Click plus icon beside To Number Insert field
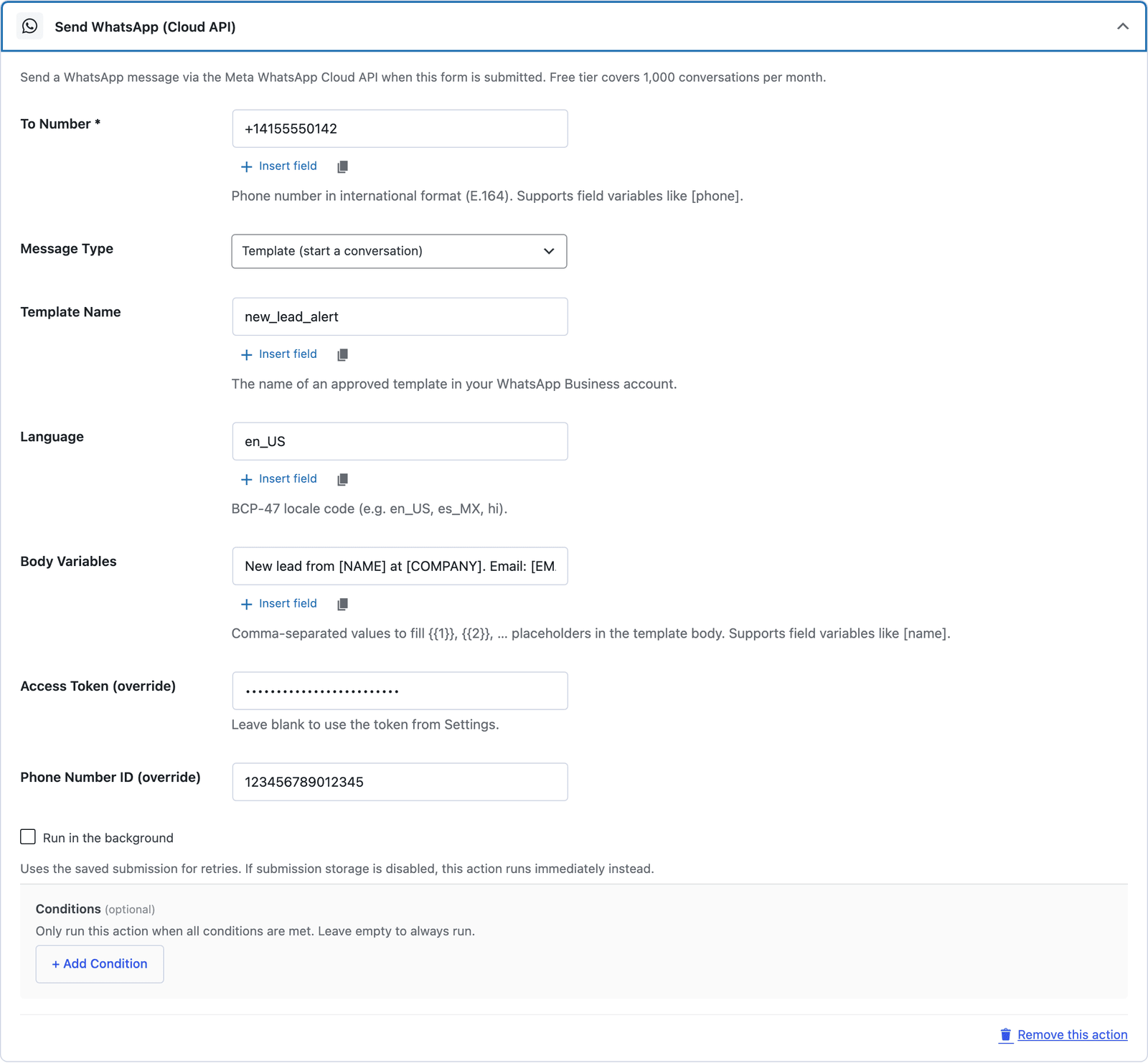The image size is (1148, 1063). point(246,166)
